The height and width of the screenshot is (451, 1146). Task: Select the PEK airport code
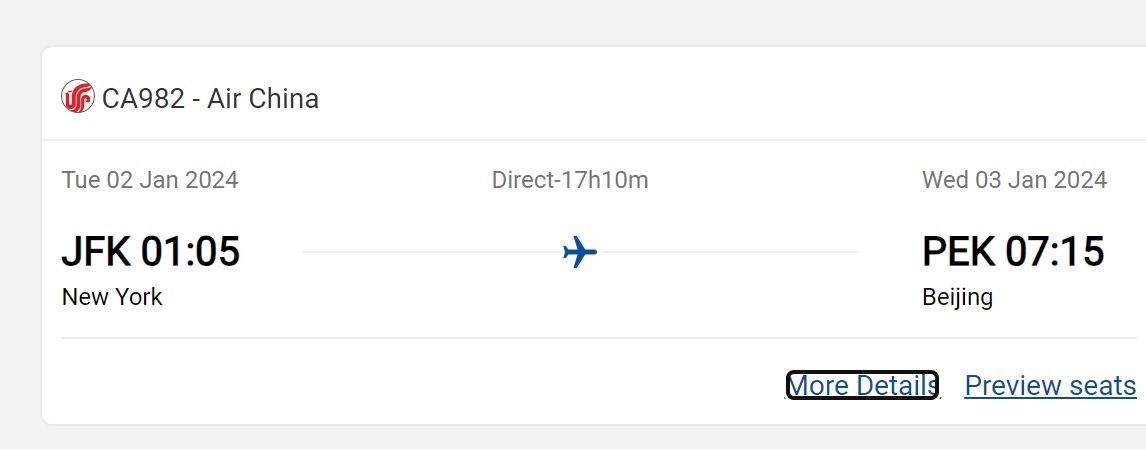click(x=958, y=252)
